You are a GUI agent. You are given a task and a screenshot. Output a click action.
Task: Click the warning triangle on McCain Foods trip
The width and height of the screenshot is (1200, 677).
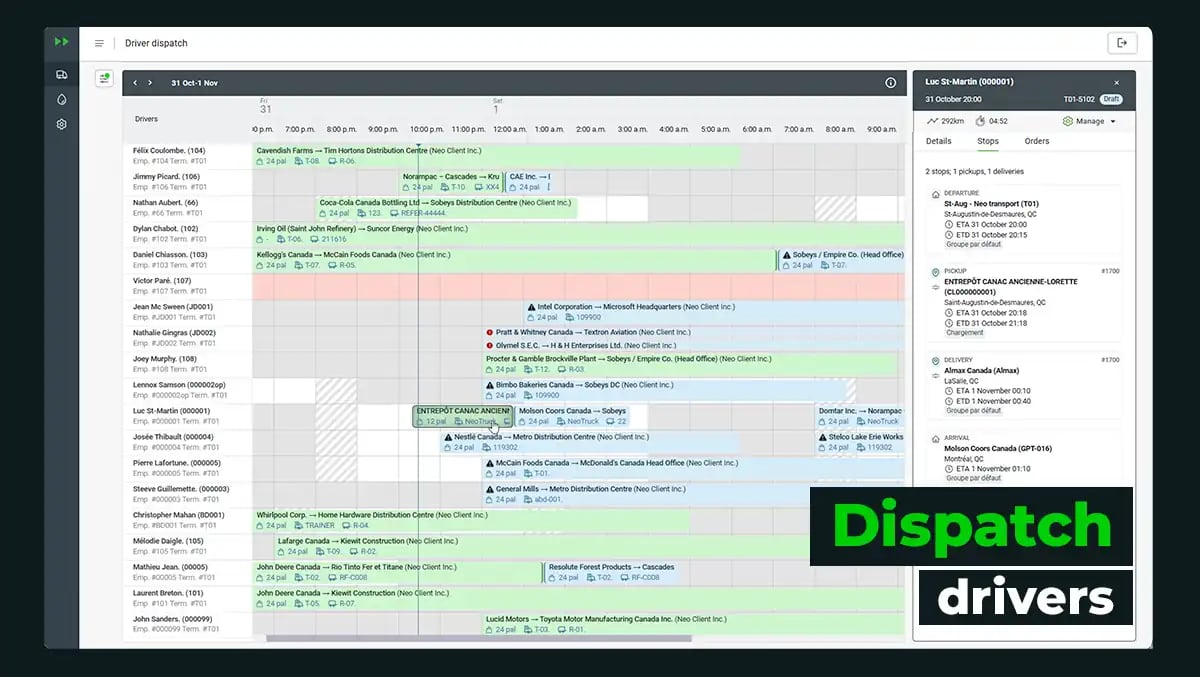pos(490,463)
